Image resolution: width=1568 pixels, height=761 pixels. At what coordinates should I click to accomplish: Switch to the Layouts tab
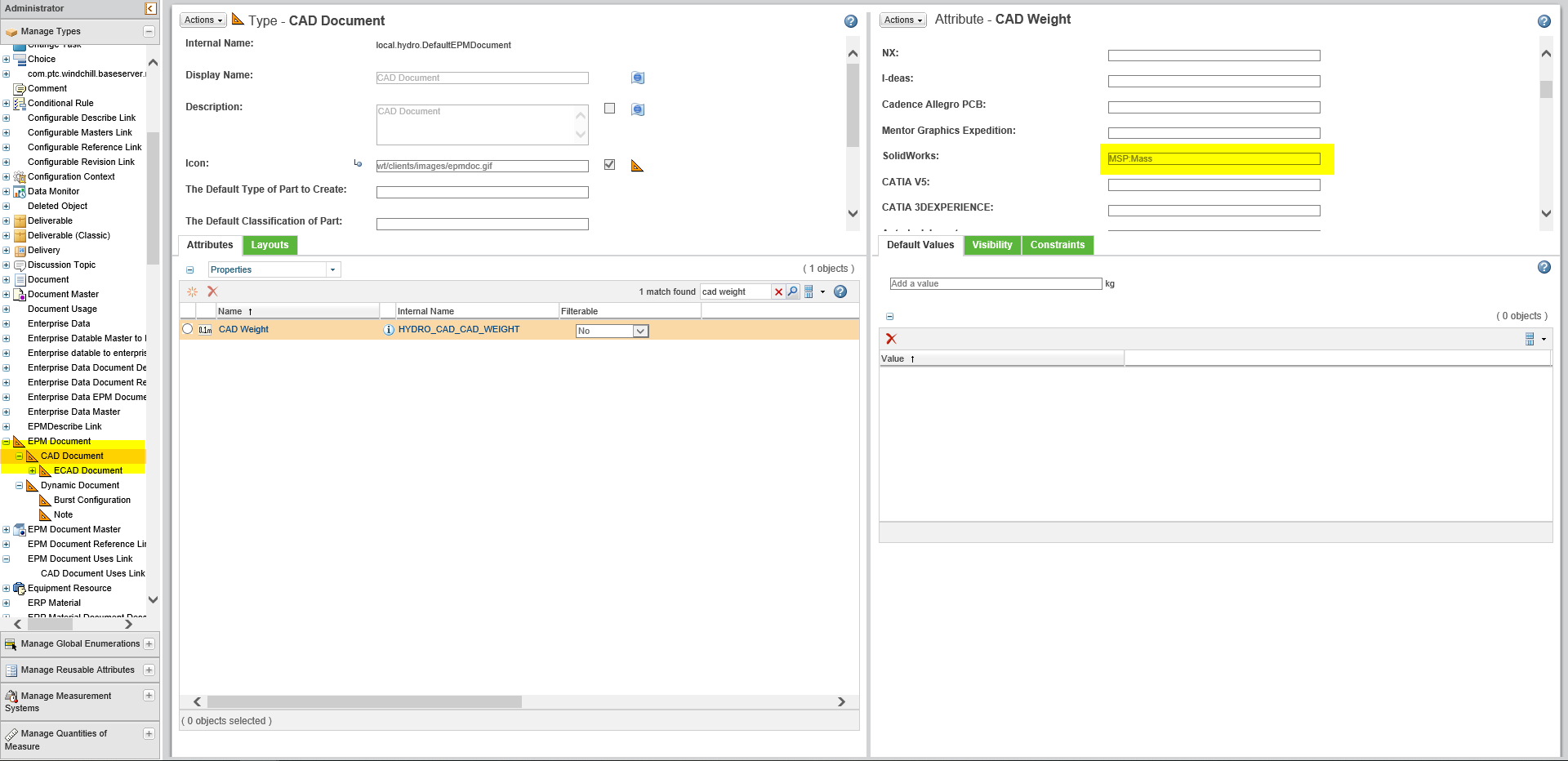[x=270, y=245]
